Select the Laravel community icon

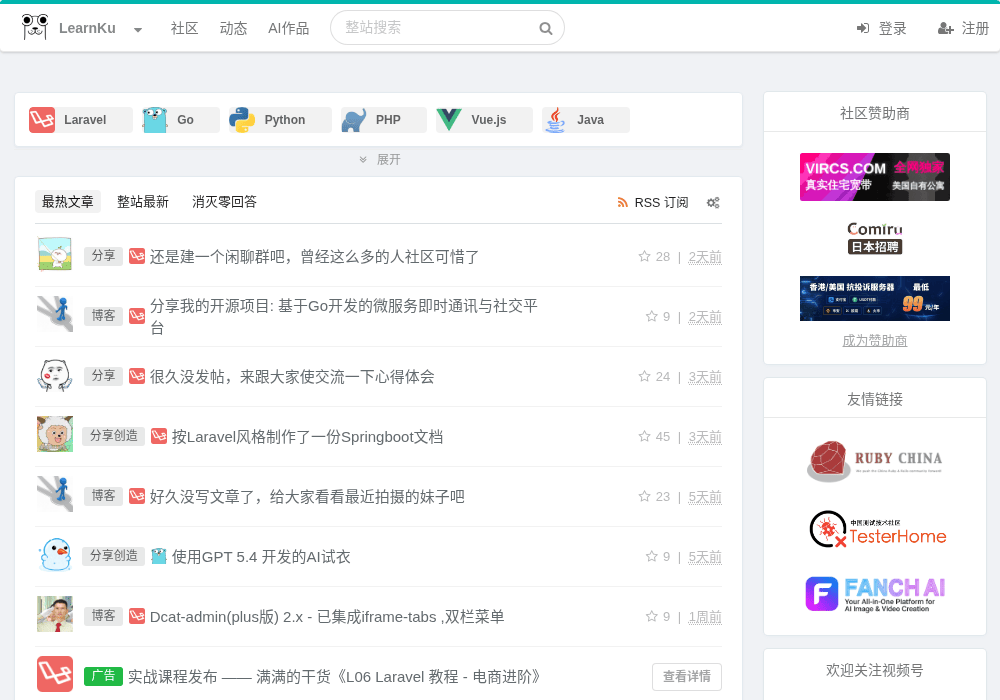tap(42, 120)
